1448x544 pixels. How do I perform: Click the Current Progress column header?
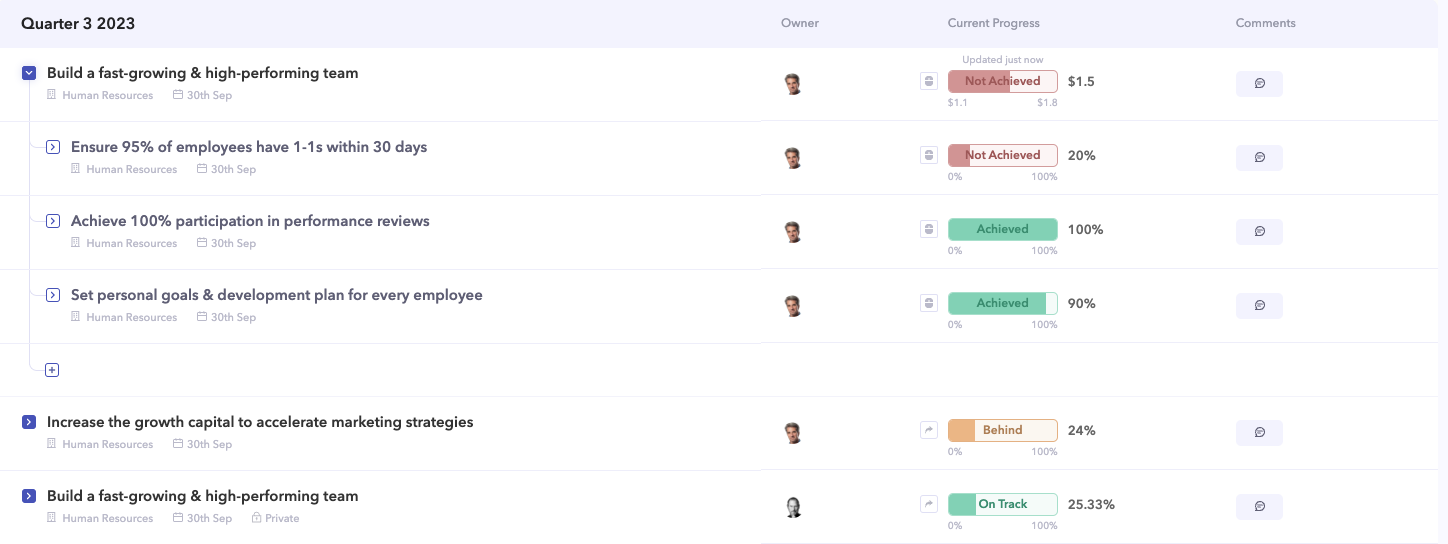coord(993,23)
